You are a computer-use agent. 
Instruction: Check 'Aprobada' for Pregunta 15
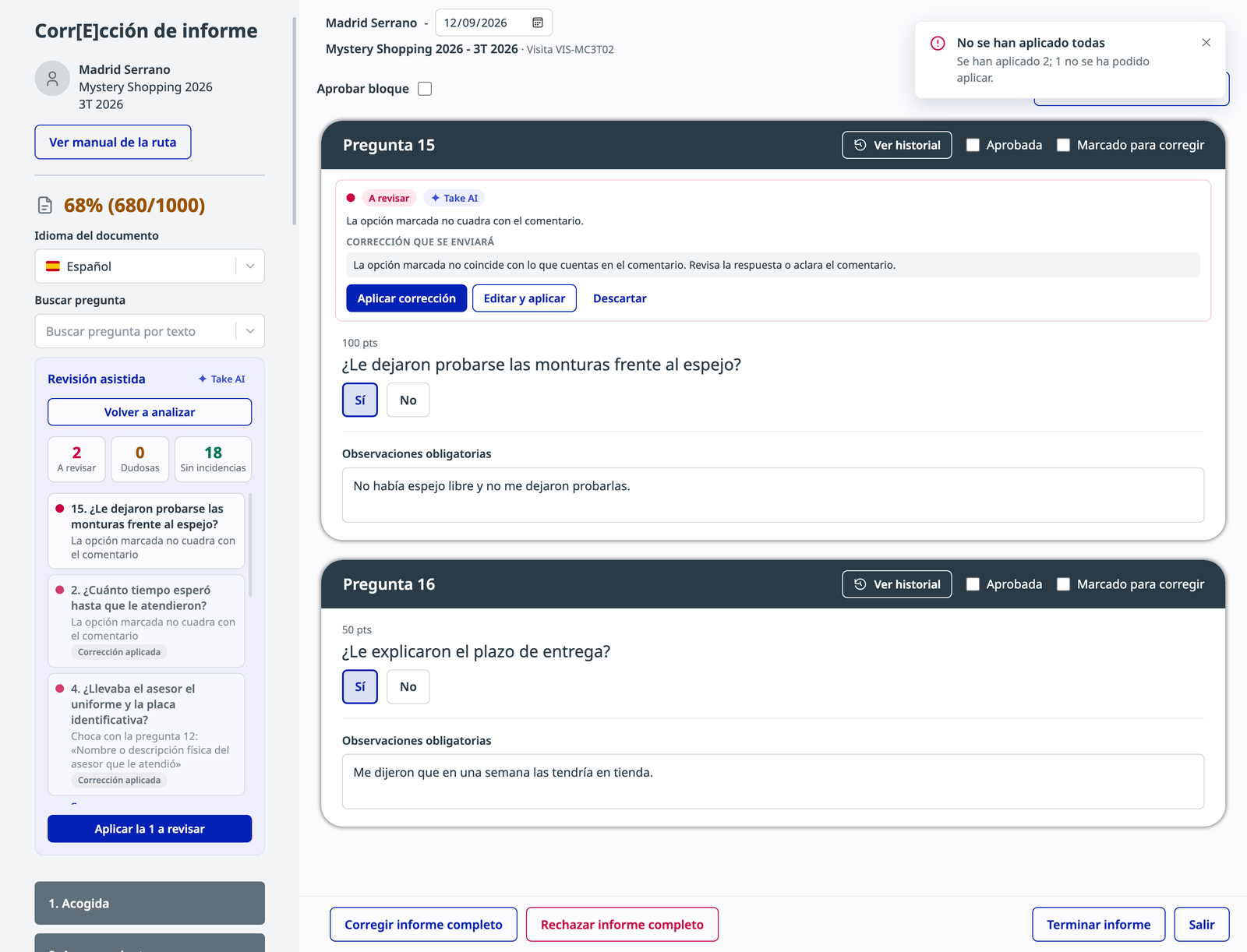(x=973, y=145)
